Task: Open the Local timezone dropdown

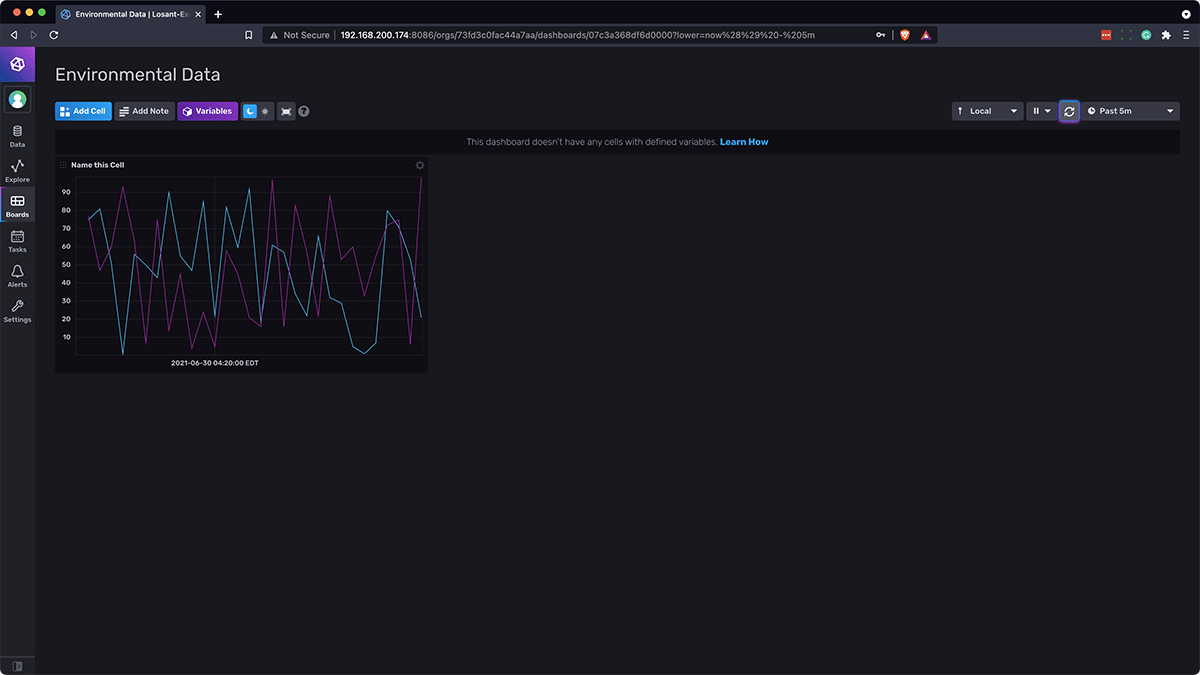Action: tap(987, 111)
